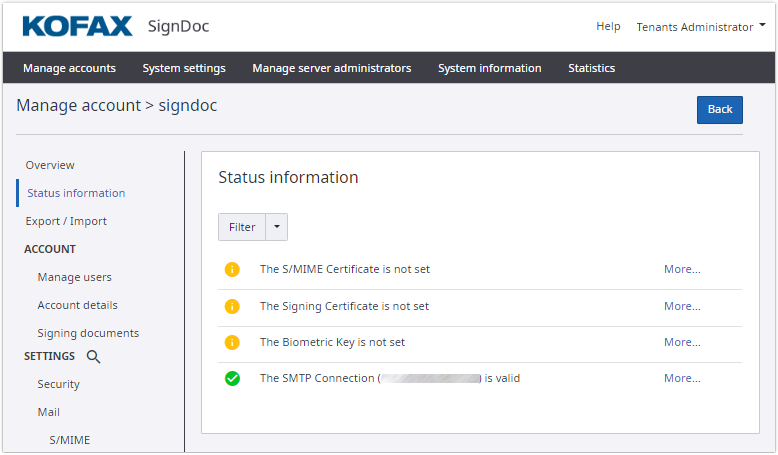This screenshot has width=778, height=455.
Task: Click the settings search magnifier icon
Action: [93, 356]
